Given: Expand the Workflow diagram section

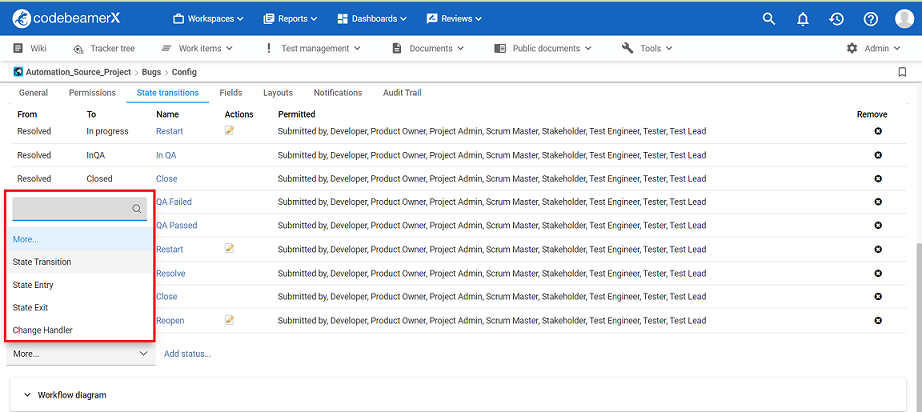Looking at the screenshot, I should [x=71, y=395].
